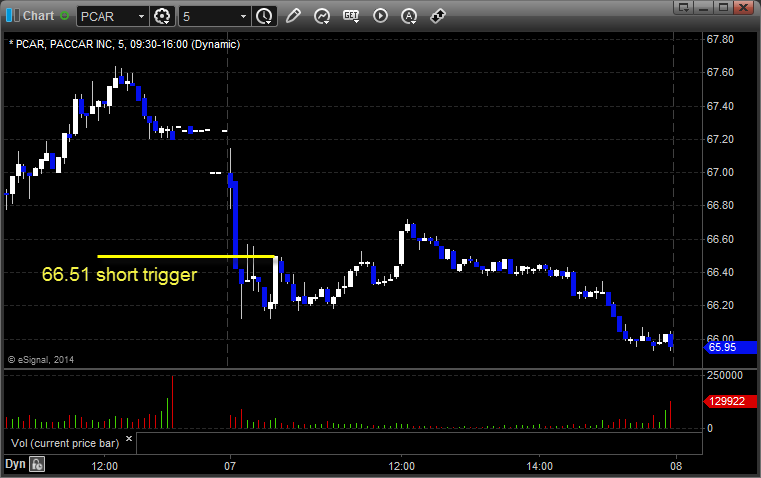Image resolution: width=761 pixels, height=478 pixels.
Task: Select the yellow short trigger line
Action: point(186,256)
